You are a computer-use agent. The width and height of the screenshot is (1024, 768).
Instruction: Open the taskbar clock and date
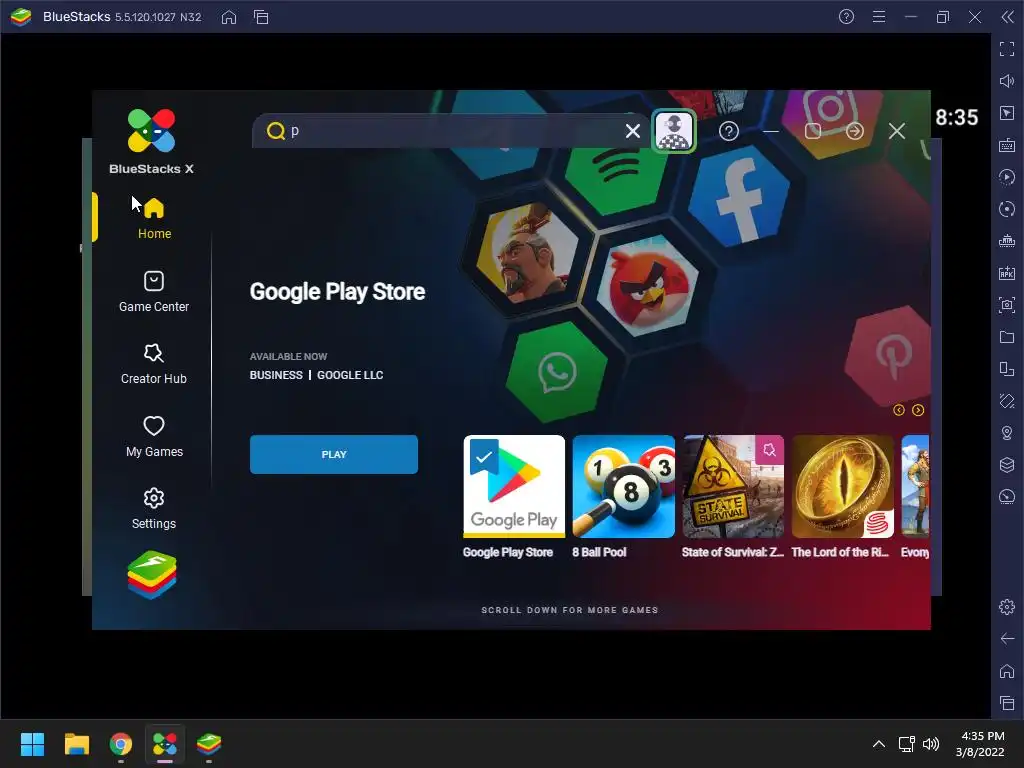[980, 744]
